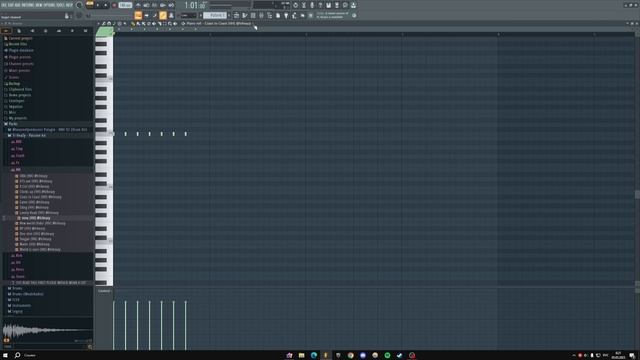Click the 1:01 time display
Screen dimensions: 640x360
point(195,6)
